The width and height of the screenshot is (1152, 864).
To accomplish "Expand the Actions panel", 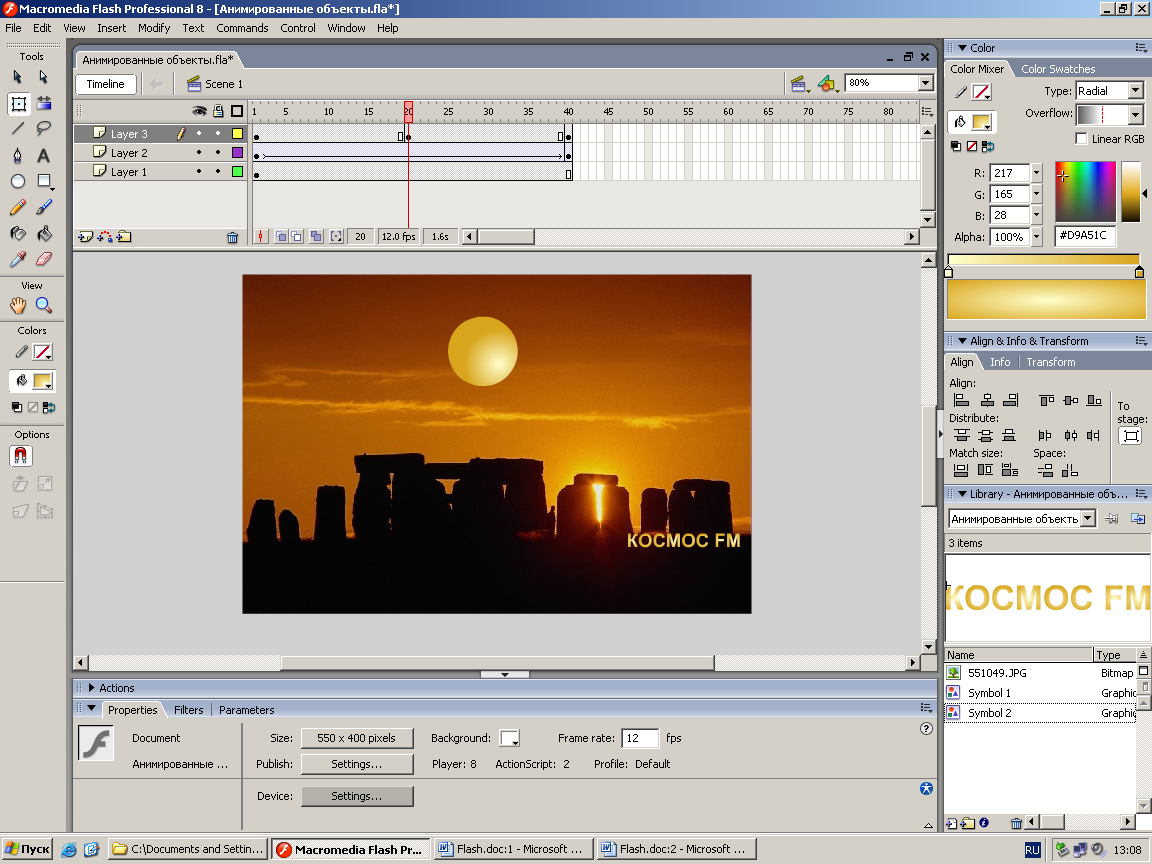I will coord(92,688).
